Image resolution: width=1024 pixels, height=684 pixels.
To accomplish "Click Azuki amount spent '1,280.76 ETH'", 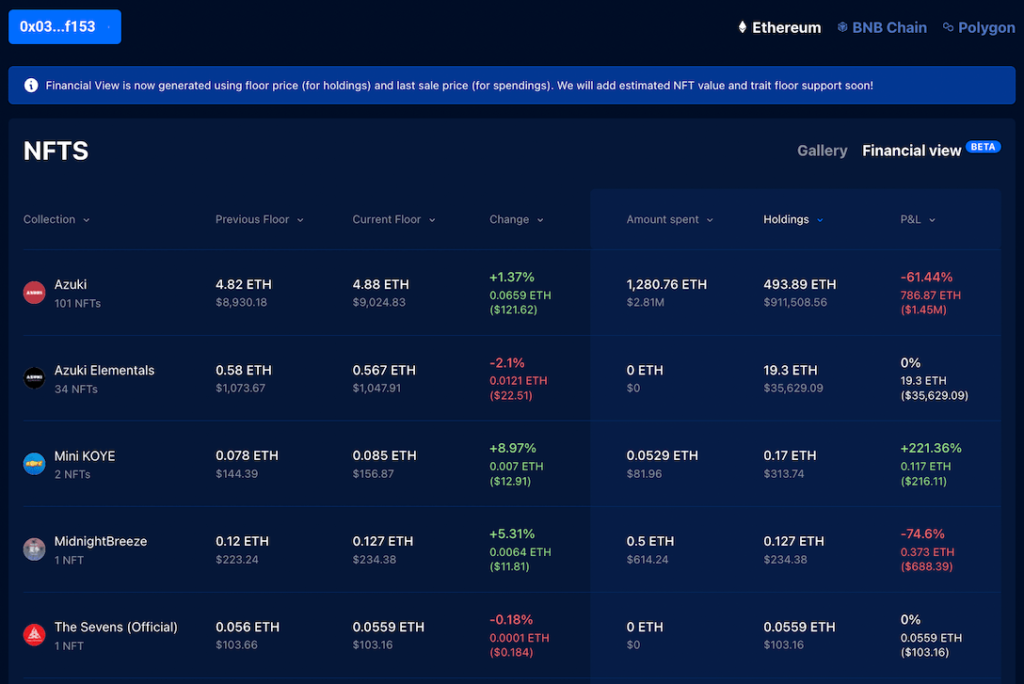I will [667, 284].
